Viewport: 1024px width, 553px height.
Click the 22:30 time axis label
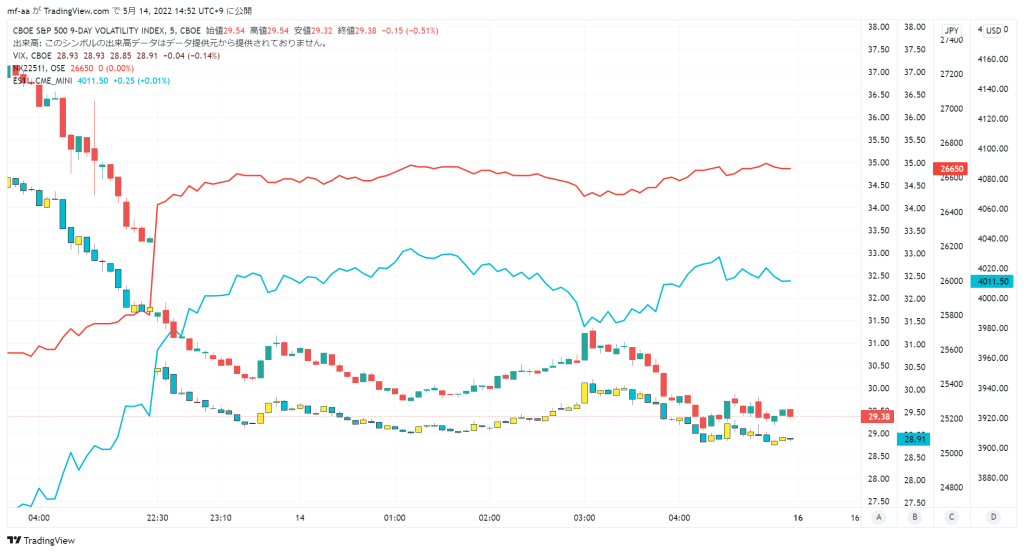pyautogui.click(x=157, y=518)
